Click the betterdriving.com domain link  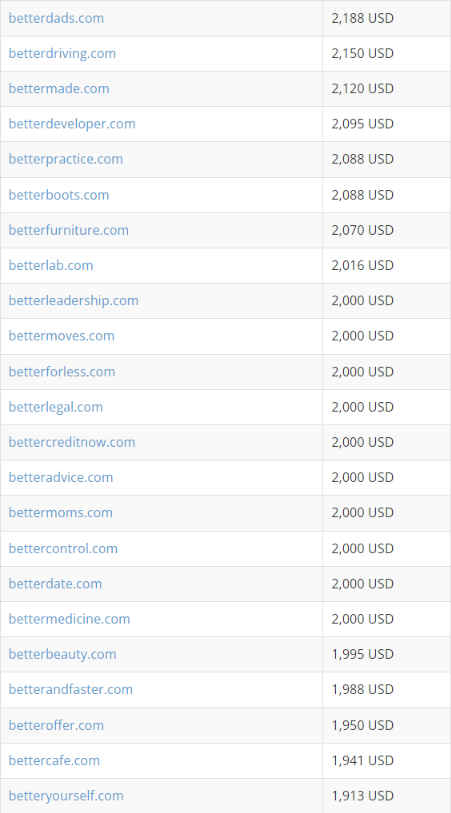click(62, 53)
